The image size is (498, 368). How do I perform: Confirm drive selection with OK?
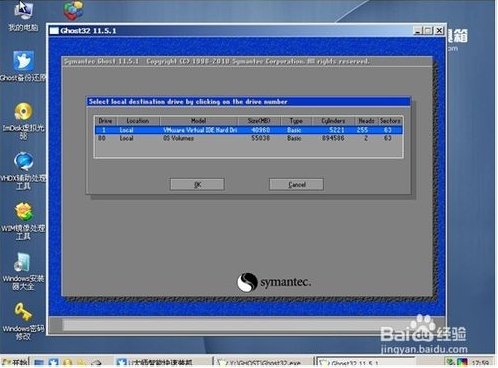[x=197, y=184]
